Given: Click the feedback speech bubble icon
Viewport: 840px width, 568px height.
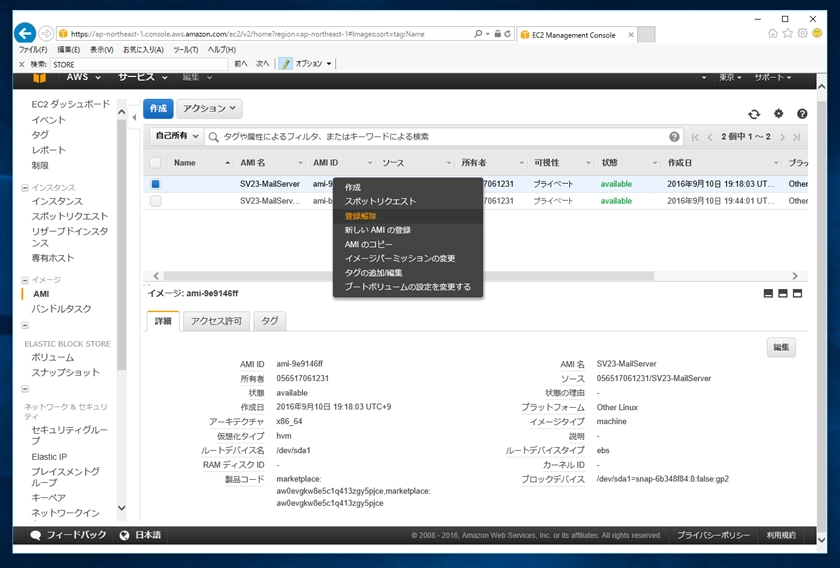Looking at the screenshot, I should click(35, 535).
